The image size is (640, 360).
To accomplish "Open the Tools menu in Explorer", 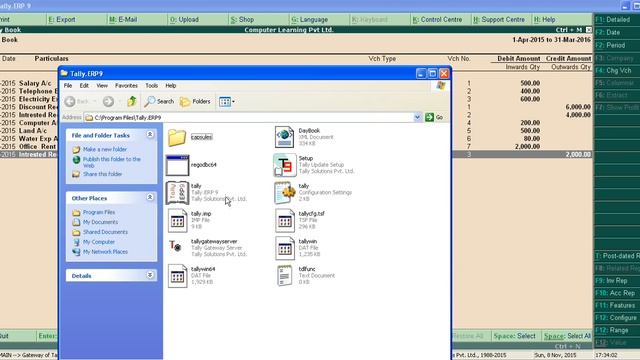I will point(151,86).
